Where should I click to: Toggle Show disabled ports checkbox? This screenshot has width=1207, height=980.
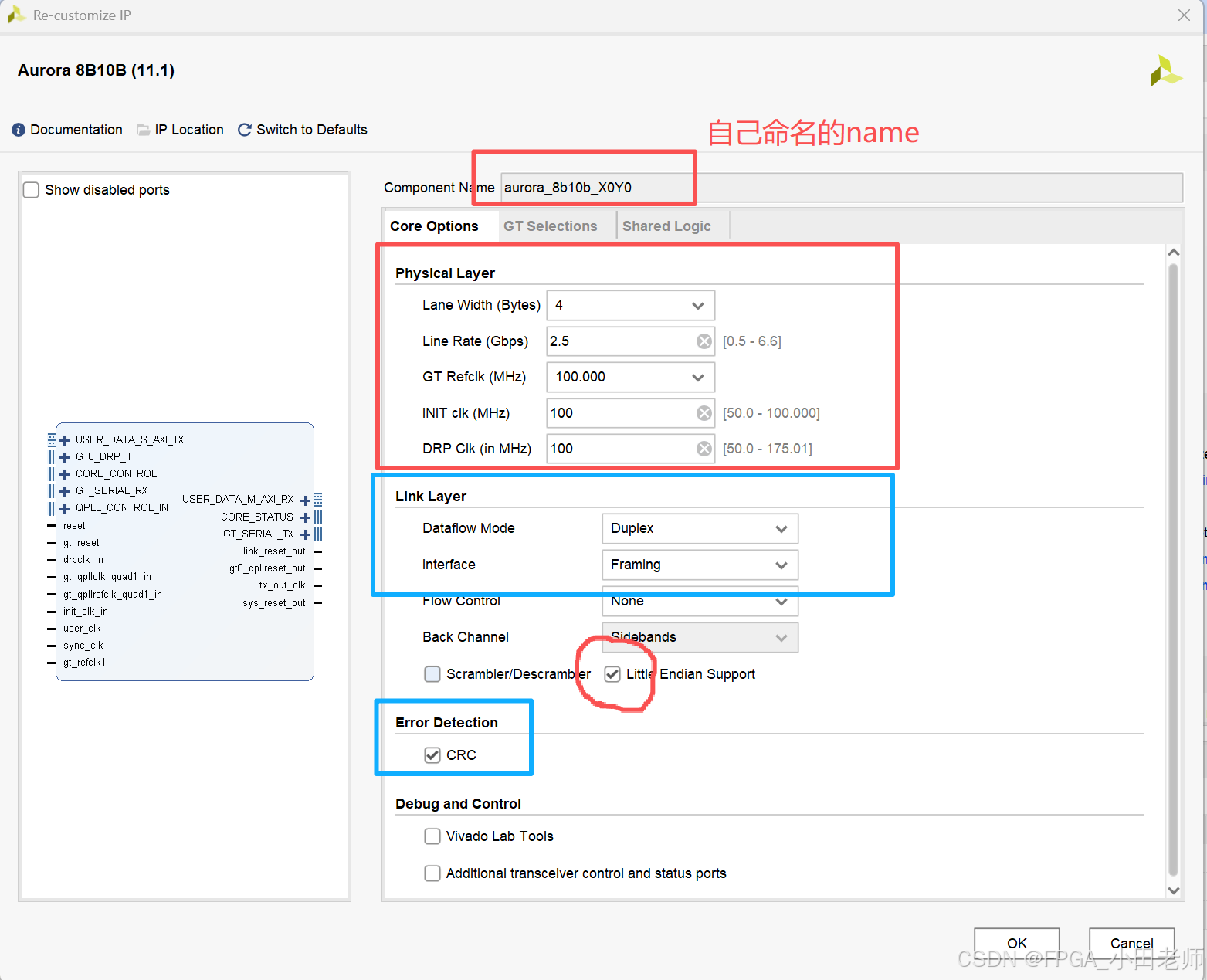tap(31, 190)
